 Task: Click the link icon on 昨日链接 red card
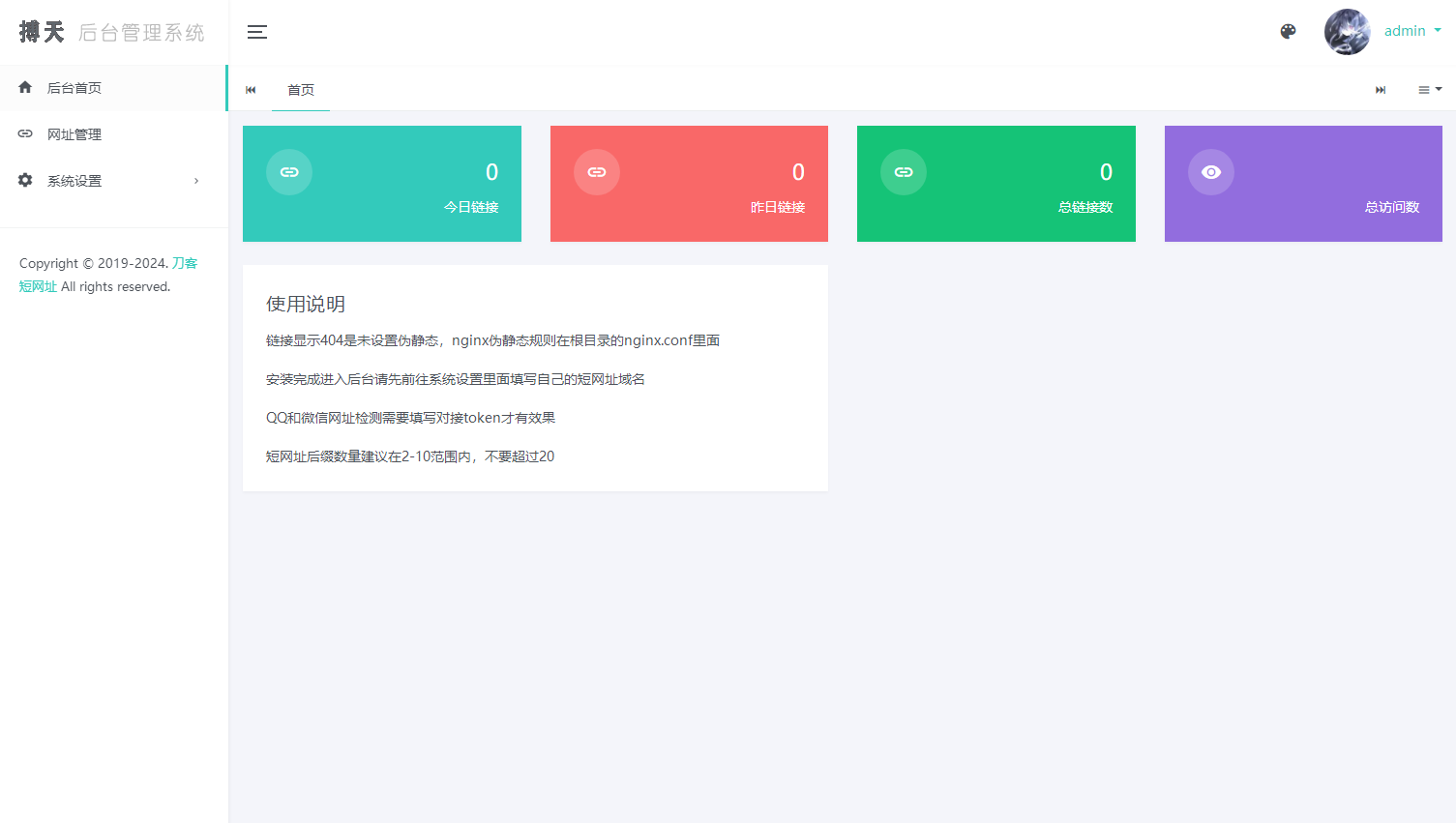coord(596,171)
